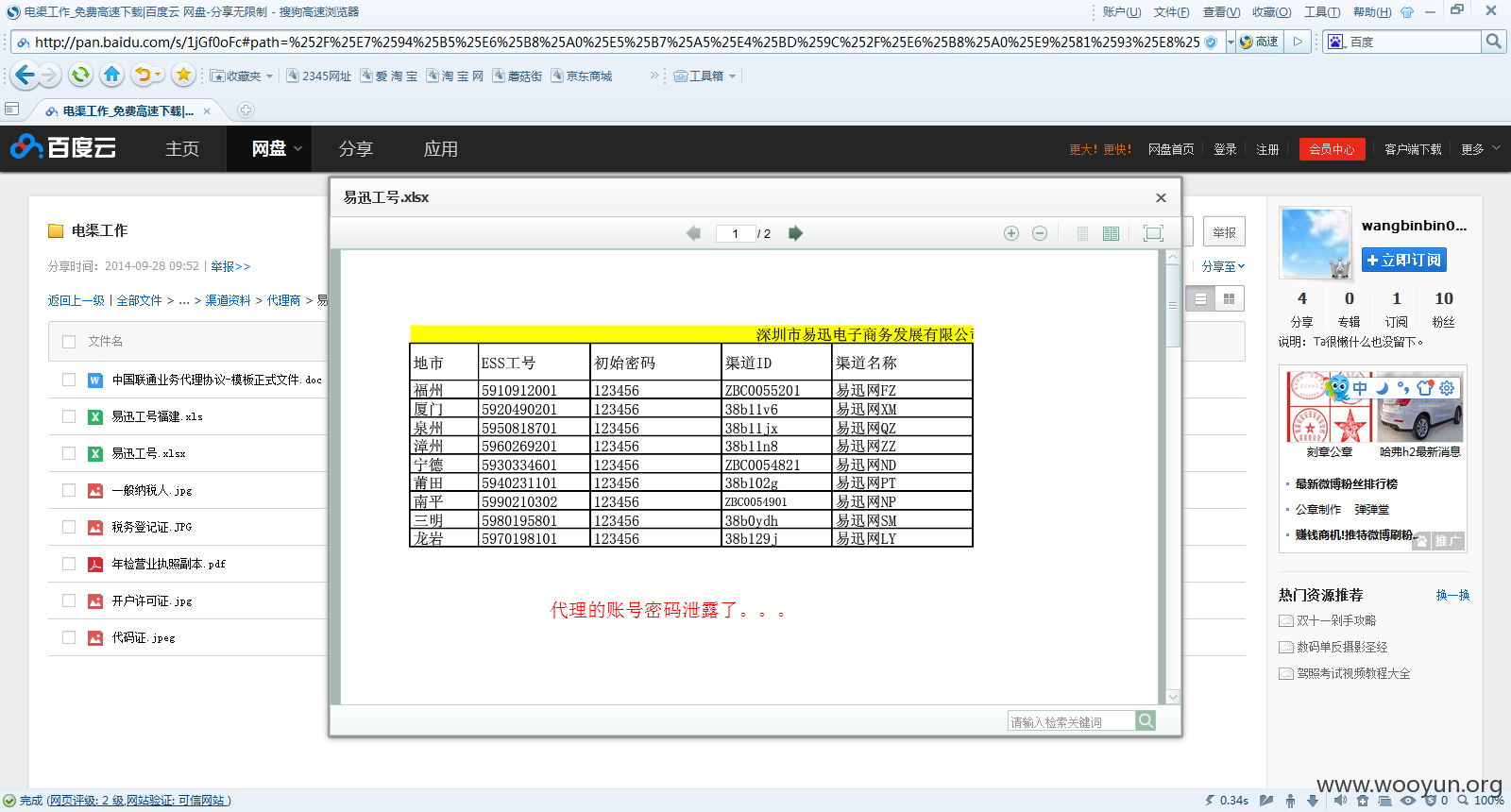Image resolution: width=1511 pixels, height=812 pixels.
Task: Check the box for 代码证.jpeg
Action: [69, 637]
